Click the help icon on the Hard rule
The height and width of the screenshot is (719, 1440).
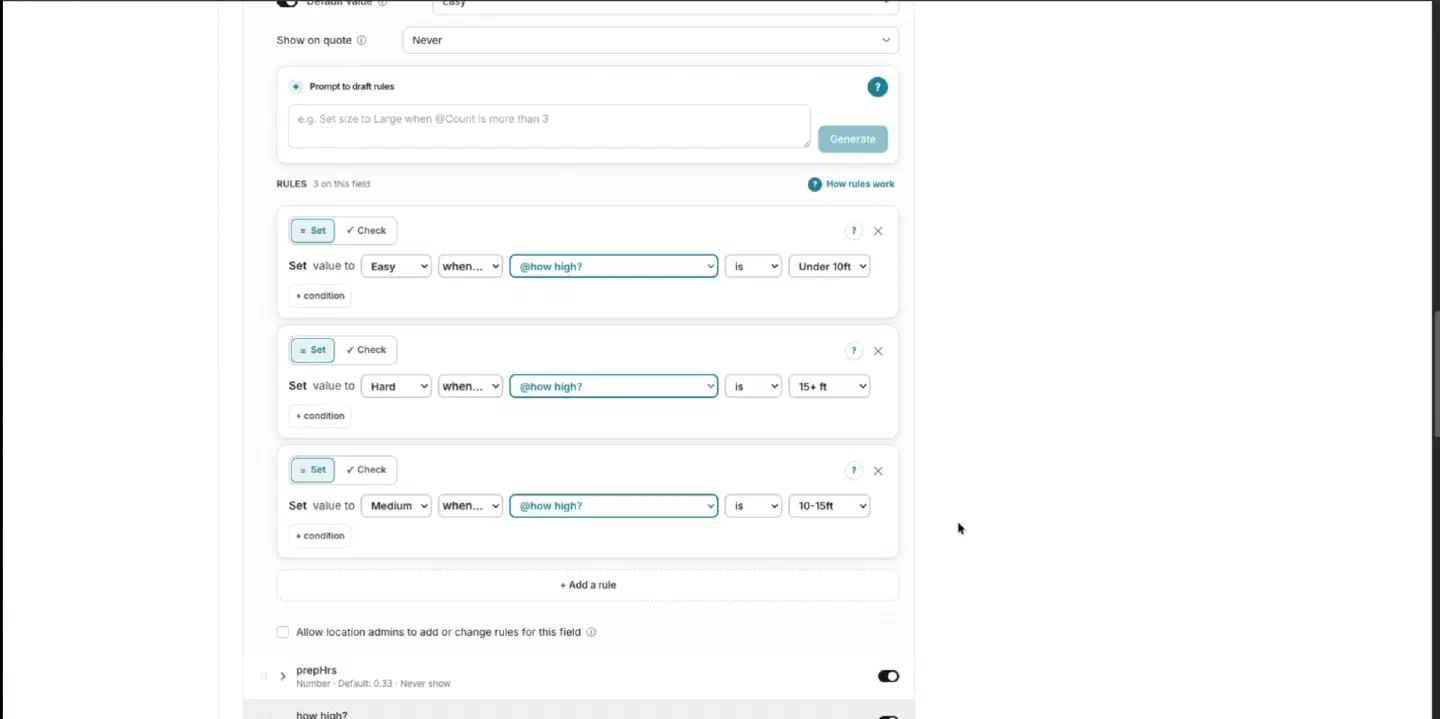click(853, 351)
